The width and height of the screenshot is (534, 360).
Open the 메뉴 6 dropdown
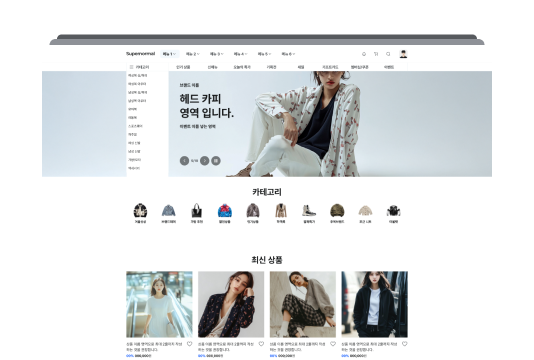[x=288, y=54]
